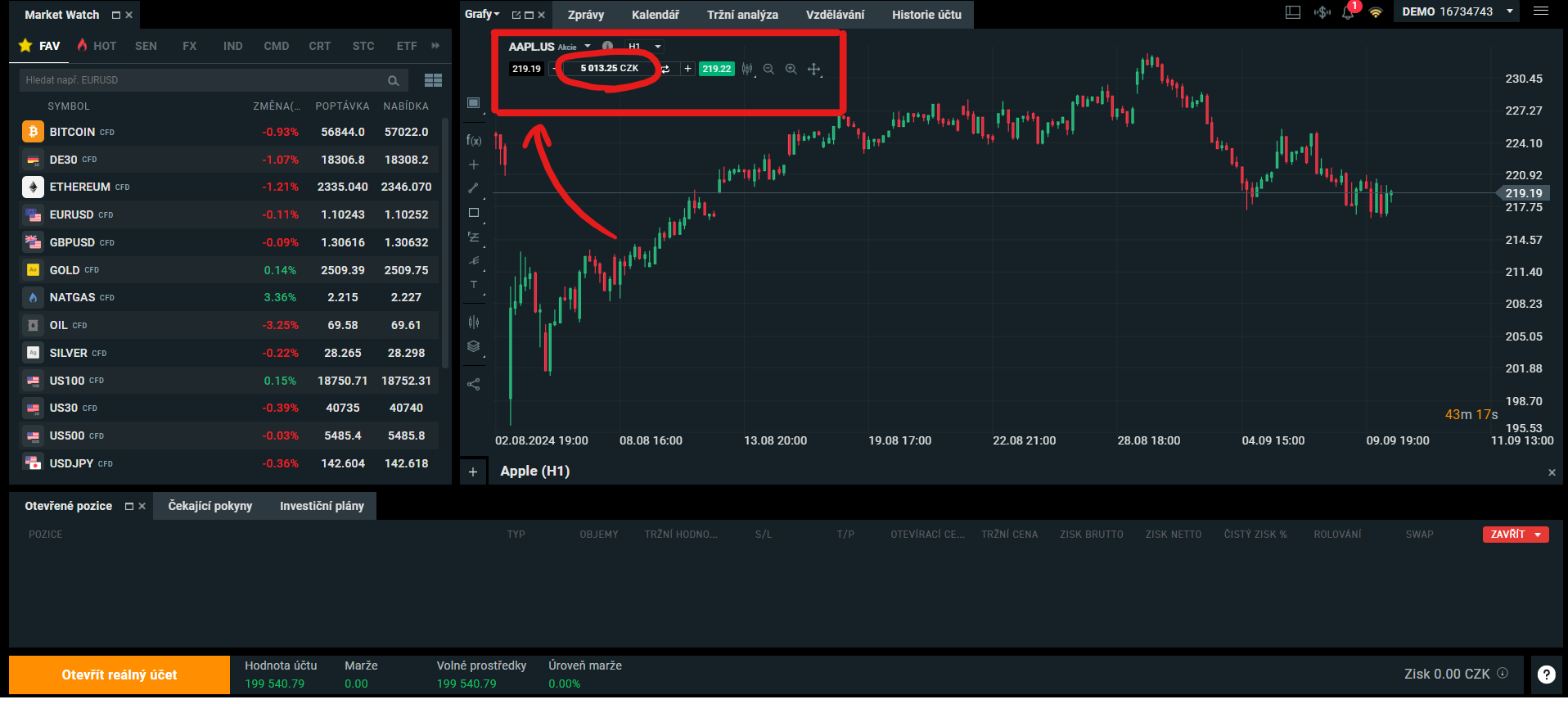Switch to the Kalendář tab
This screenshot has width=1568, height=704.
[x=655, y=15]
